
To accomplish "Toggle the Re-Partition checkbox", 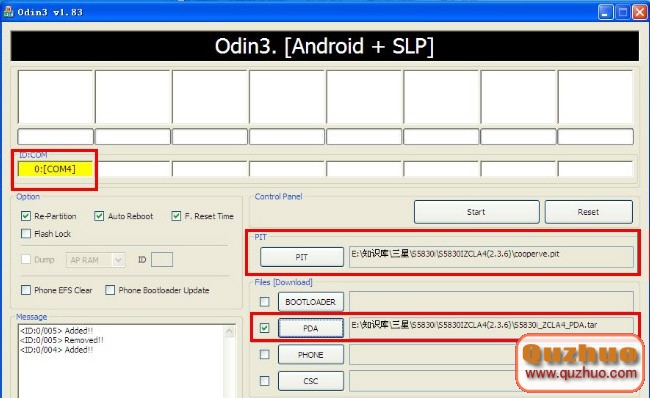I will (x=26, y=216).
